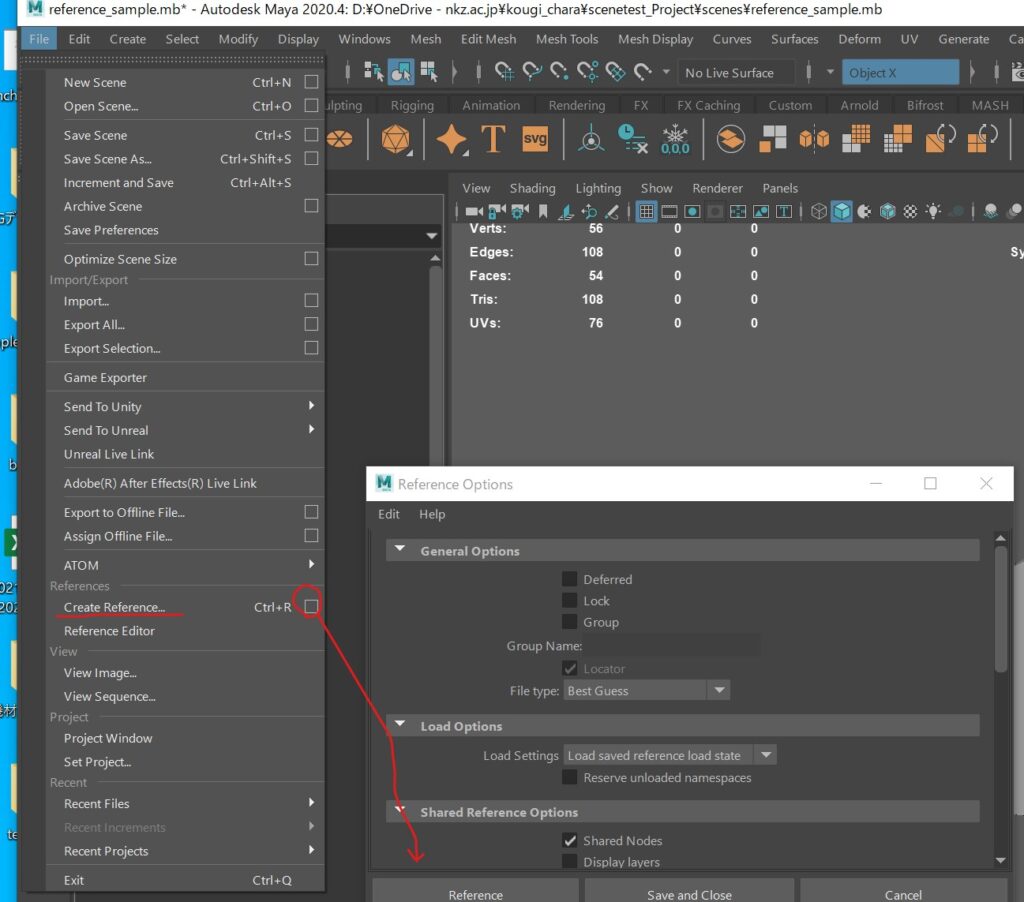Click freeze transformations snowflake icon
The width and height of the screenshot is (1024, 902).
coord(675,139)
